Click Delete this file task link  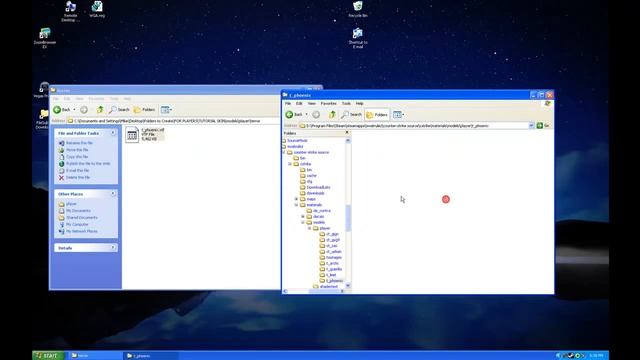pyautogui.click(x=78, y=178)
